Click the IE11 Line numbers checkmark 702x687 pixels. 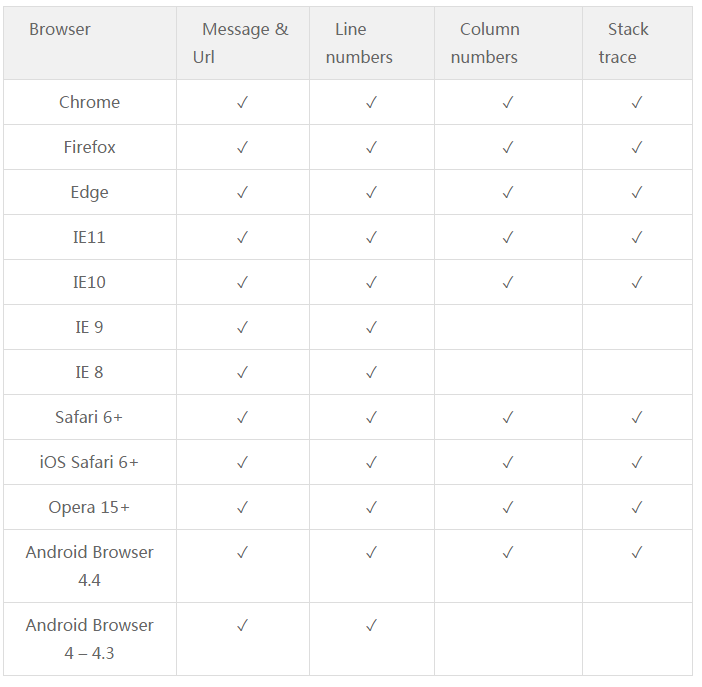[371, 237]
